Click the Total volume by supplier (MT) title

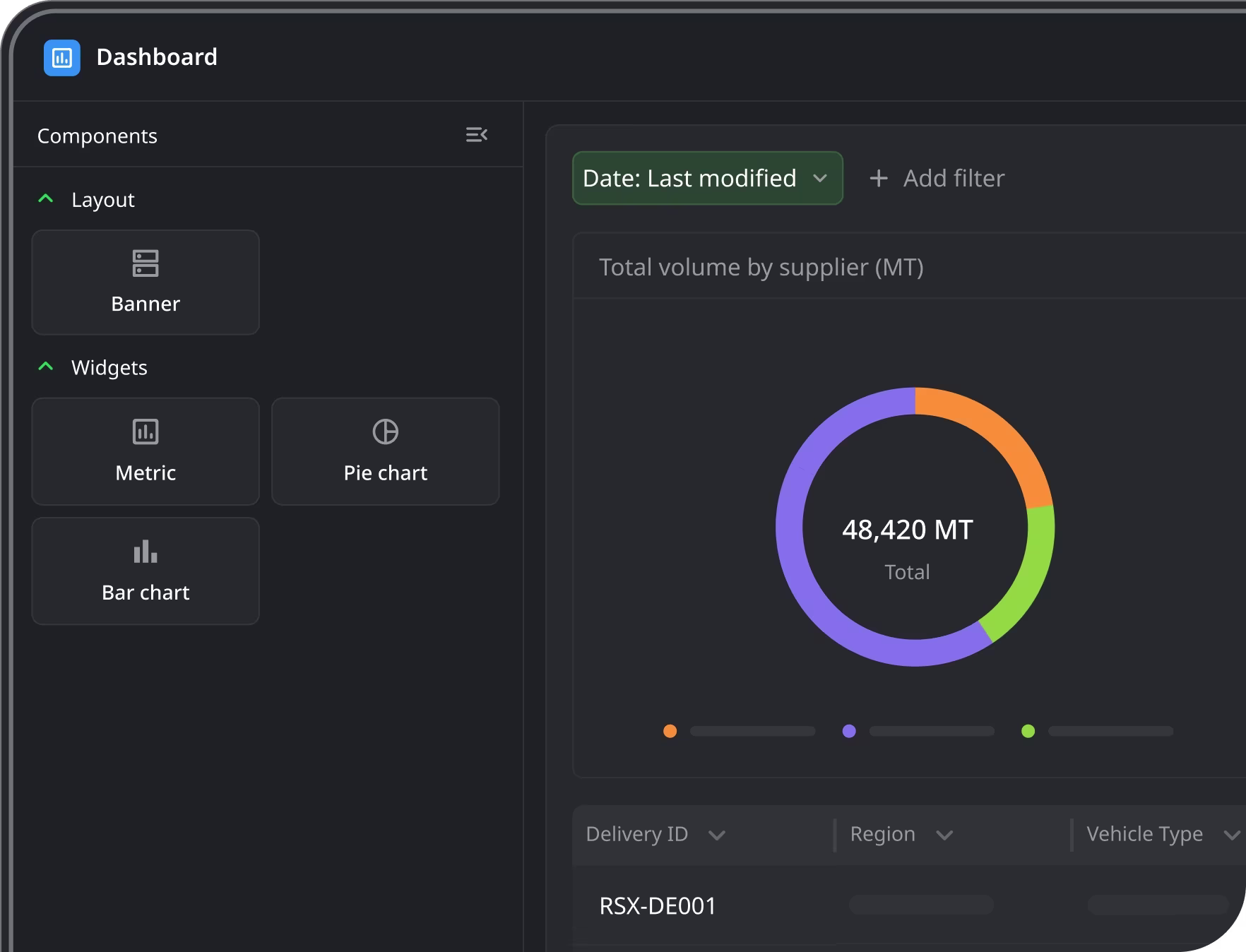(761, 267)
